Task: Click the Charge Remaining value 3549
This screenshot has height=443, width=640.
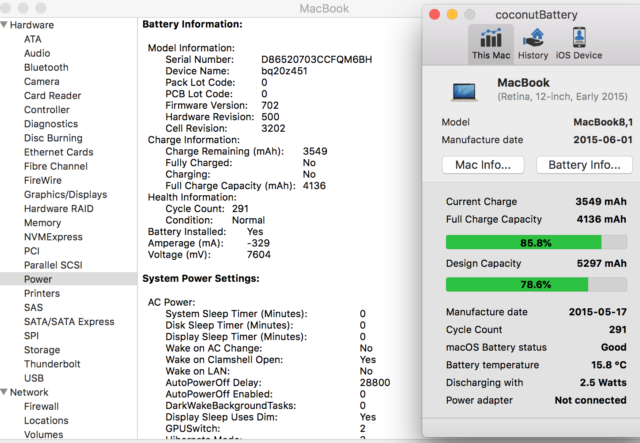Action: [x=315, y=151]
